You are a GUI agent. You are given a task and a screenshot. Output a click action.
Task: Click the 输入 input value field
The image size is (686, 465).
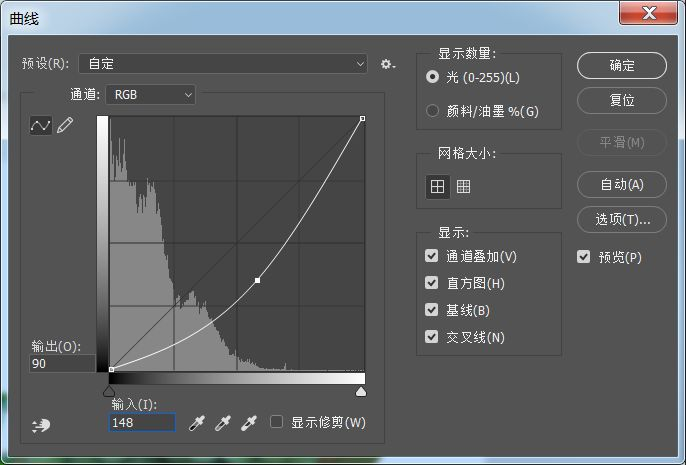[x=142, y=423]
